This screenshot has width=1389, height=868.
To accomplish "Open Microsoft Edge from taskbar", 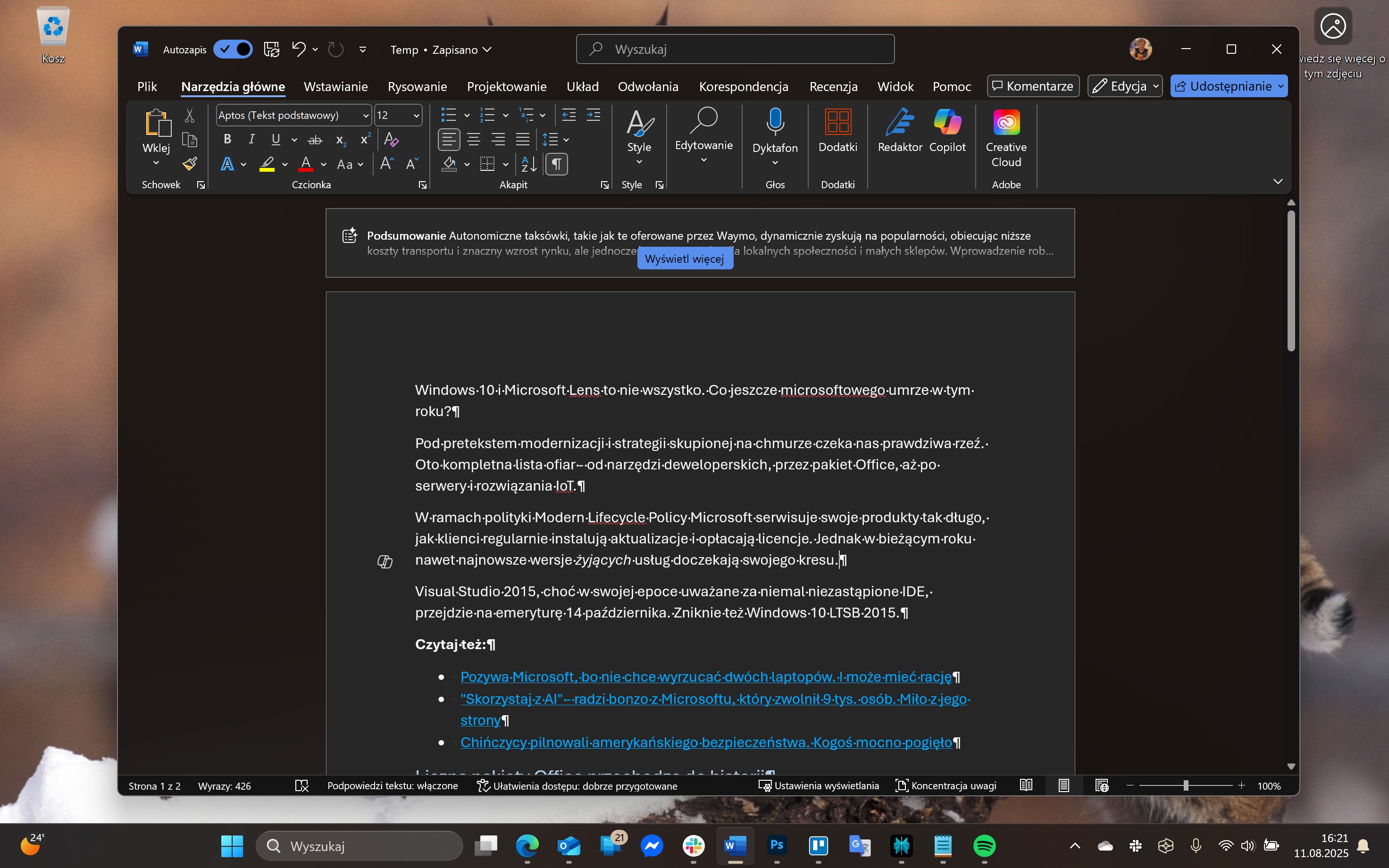I will pyautogui.click(x=527, y=846).
